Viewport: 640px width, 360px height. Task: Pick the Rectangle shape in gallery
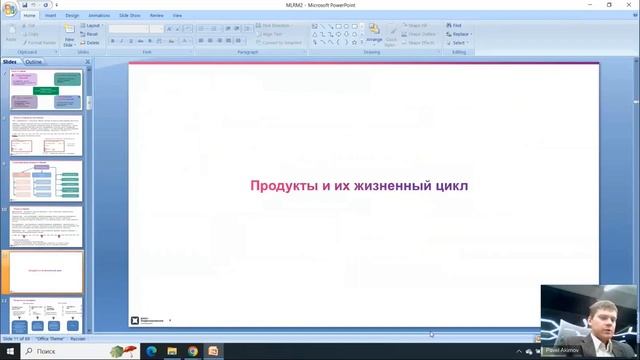click(338, 26)
